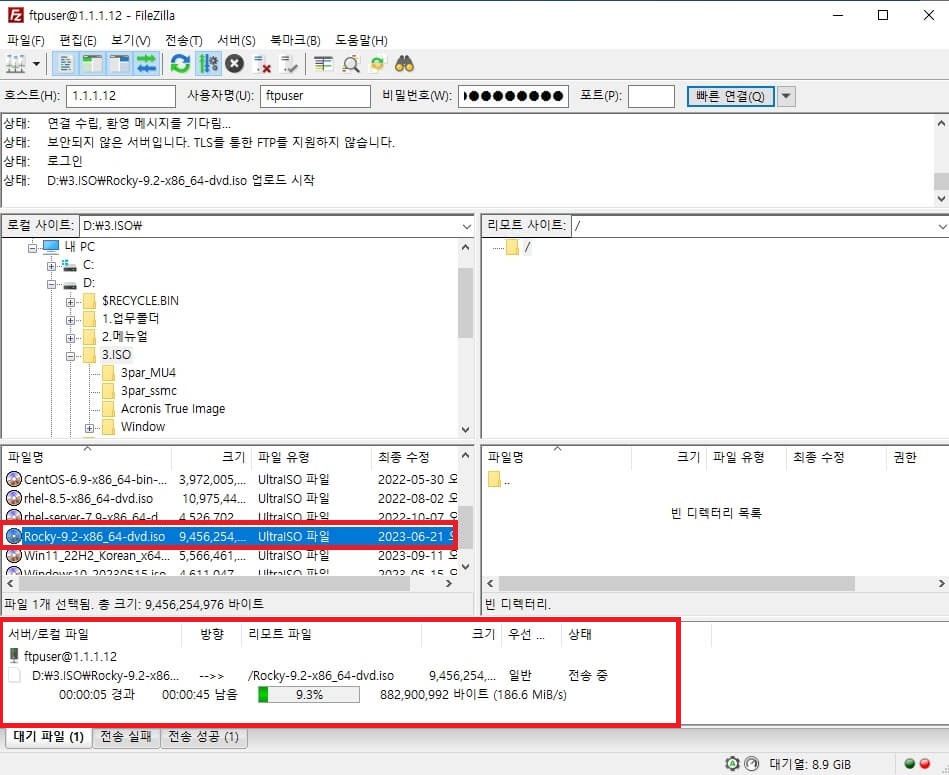The height and width of the screenshot is (775, 949).
Task: Click the Rocky-9.2 ISO file icon
Action: tap(13, 536)
